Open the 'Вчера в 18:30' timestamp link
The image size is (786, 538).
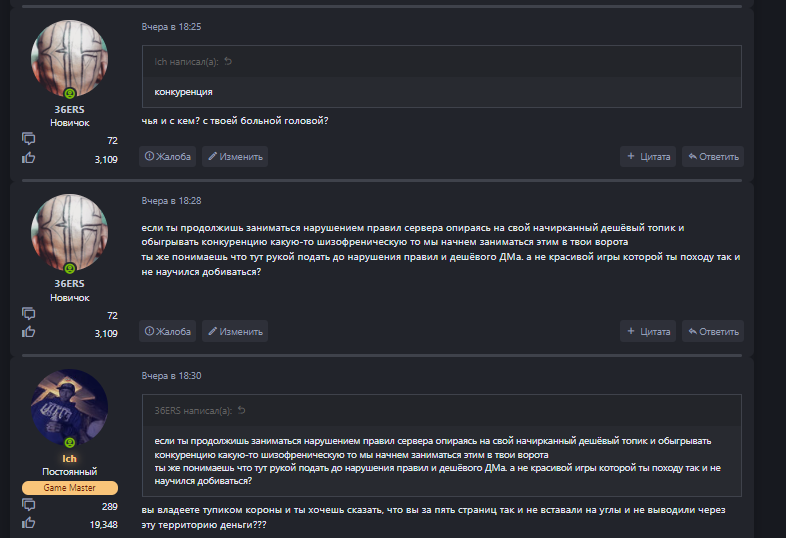[x=171, y=375]
